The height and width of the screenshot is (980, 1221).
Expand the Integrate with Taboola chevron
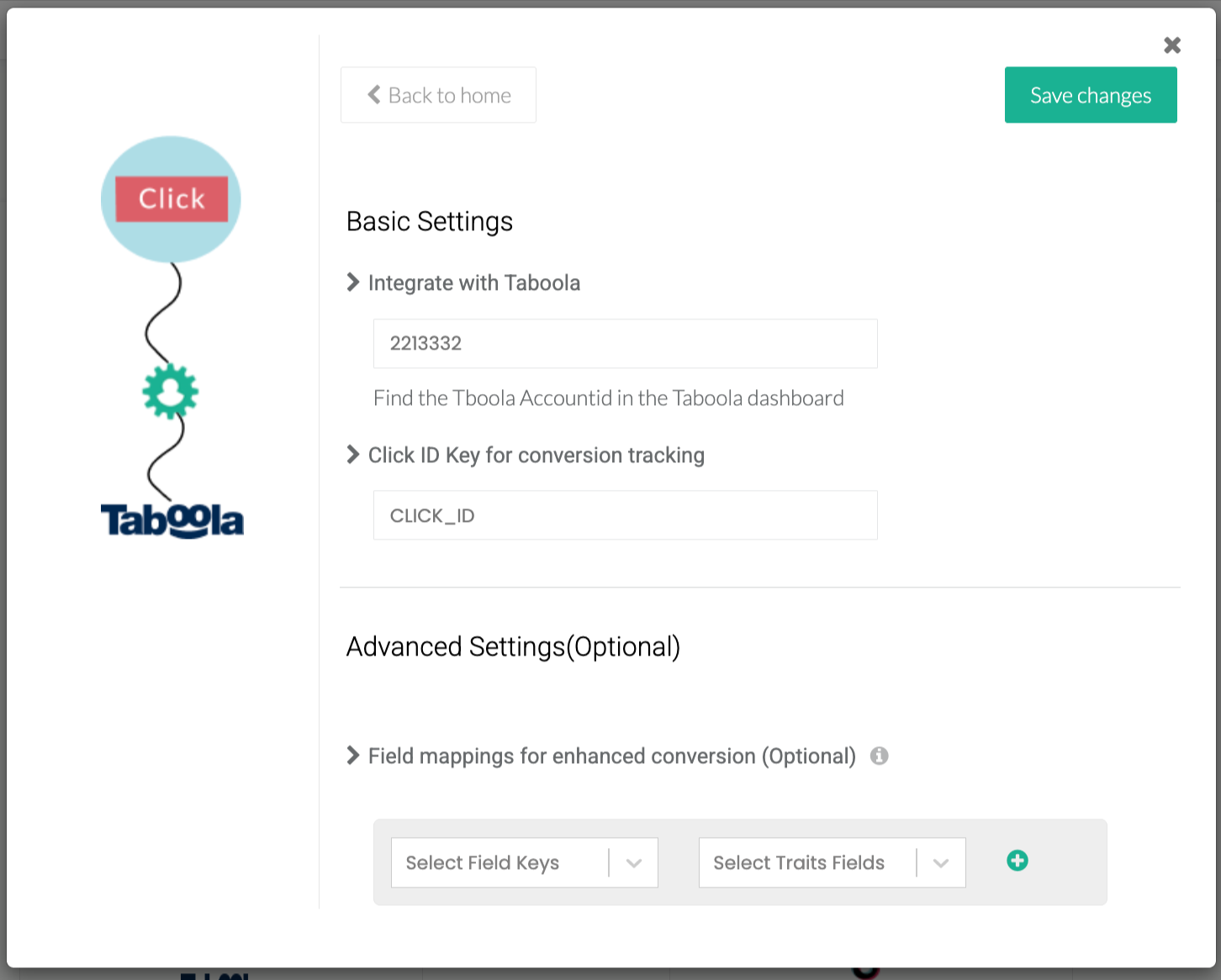(353, 282)
